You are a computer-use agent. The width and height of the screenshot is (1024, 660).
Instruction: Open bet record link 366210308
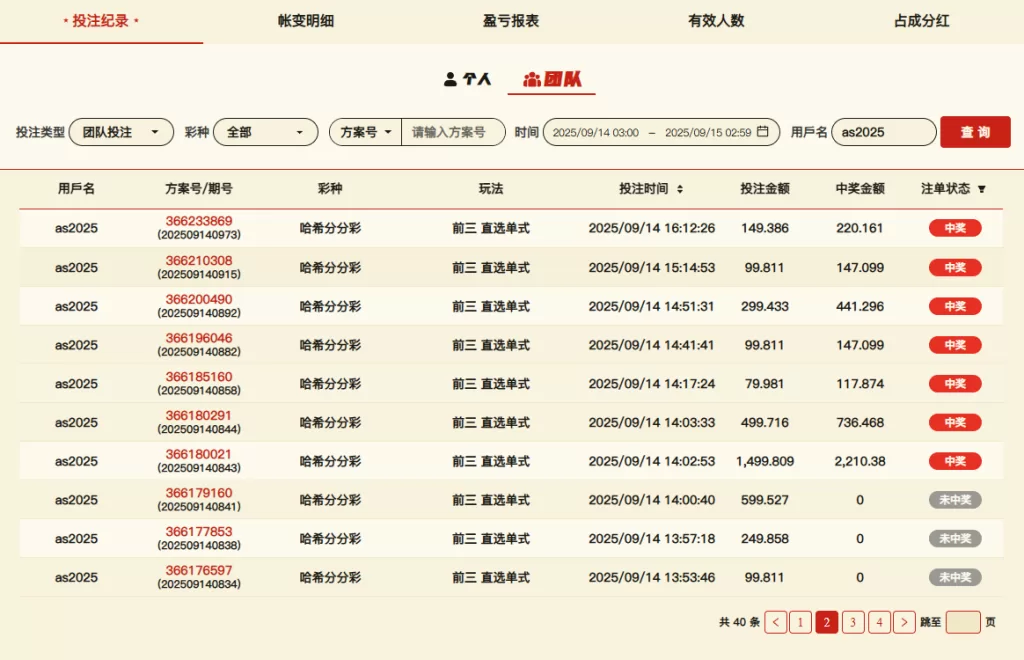(199, 261)
